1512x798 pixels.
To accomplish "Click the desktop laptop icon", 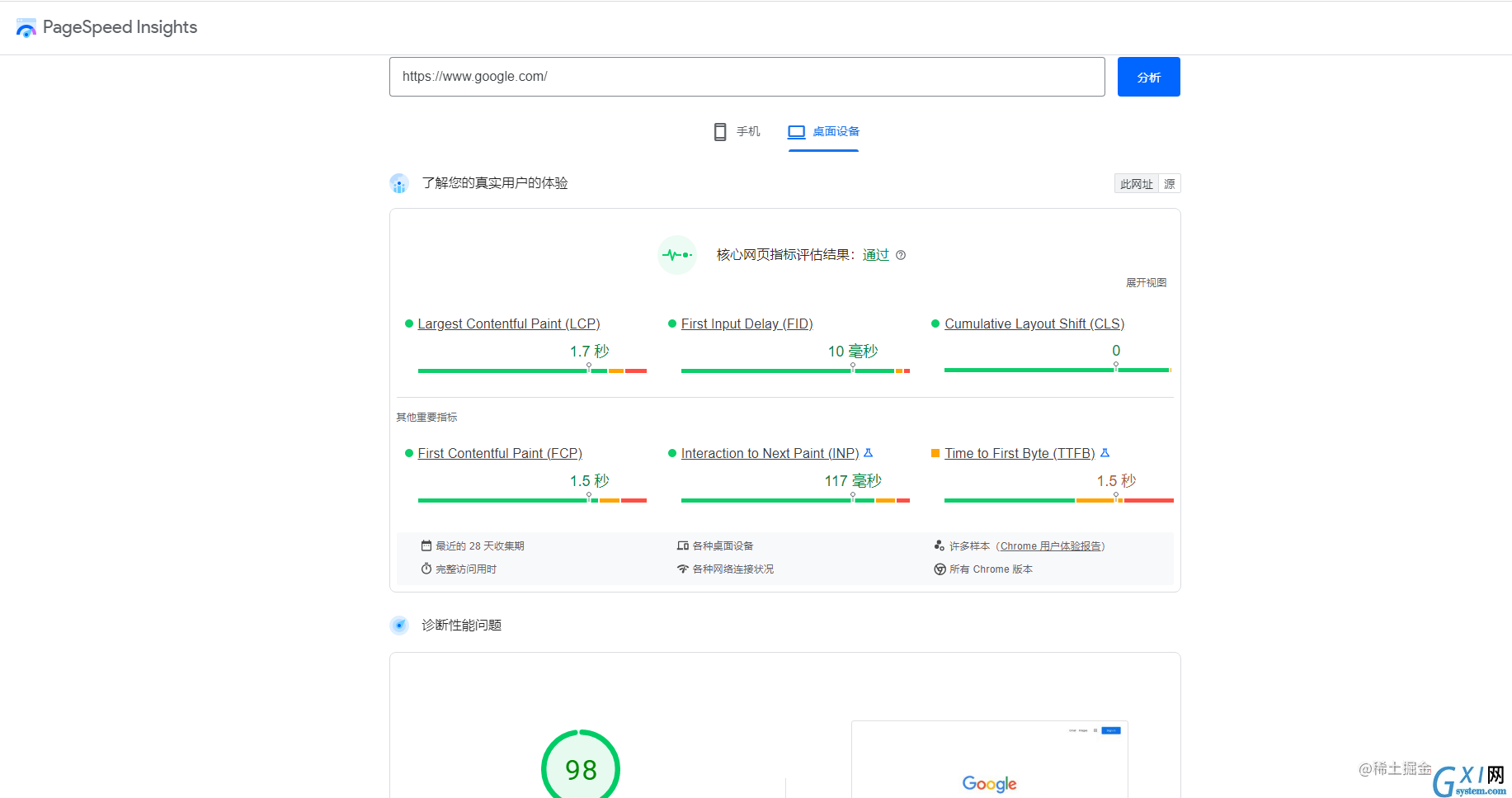I will click(x=796, y=132).
